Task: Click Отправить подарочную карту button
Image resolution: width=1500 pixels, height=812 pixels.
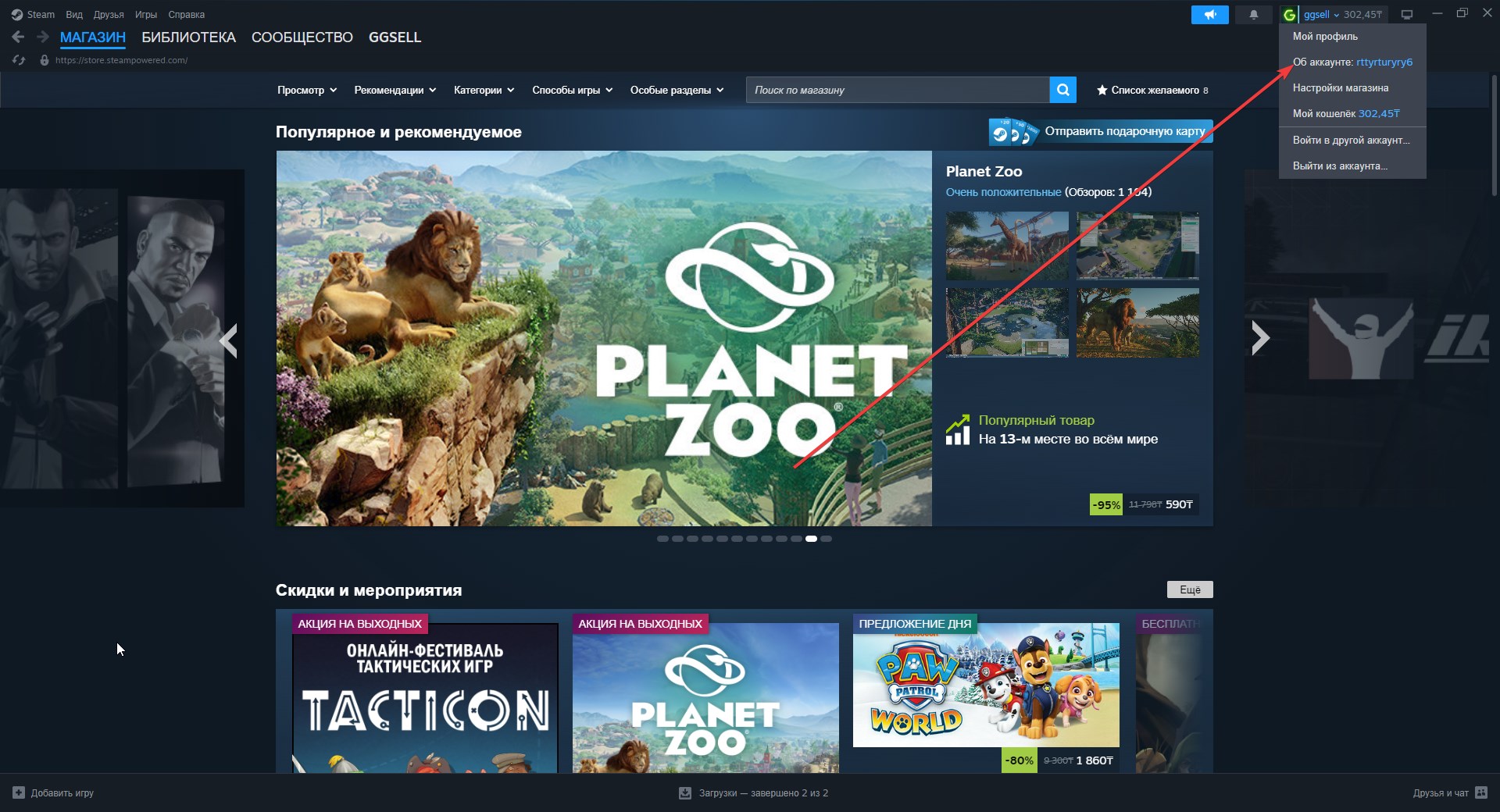Action: point(1101,131)
